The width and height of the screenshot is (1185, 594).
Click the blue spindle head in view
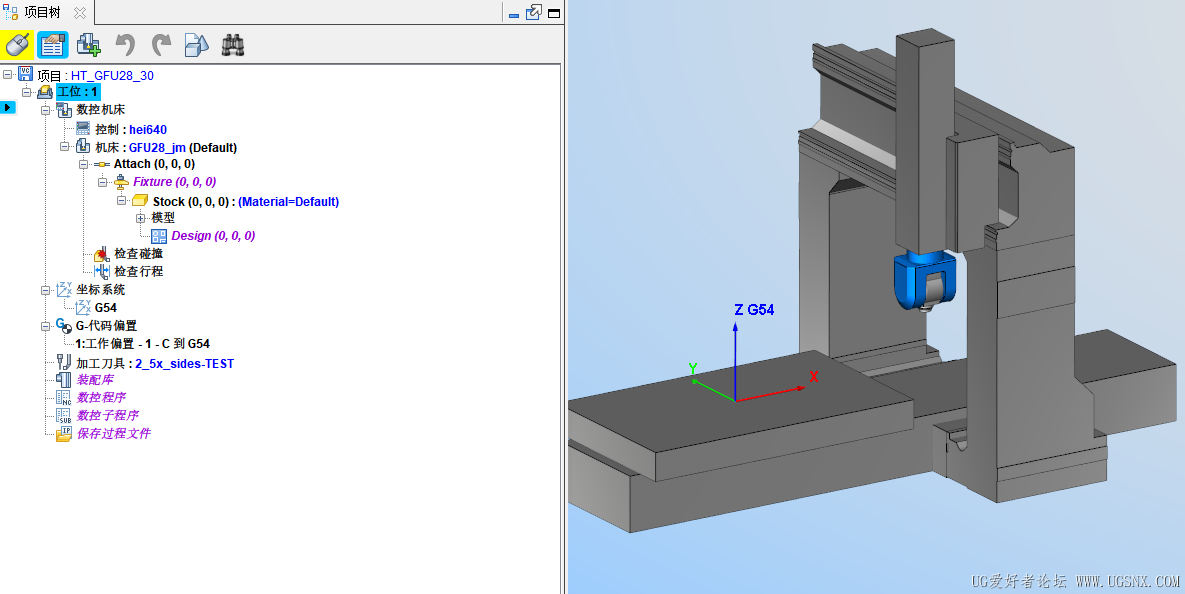click(924, 280)
